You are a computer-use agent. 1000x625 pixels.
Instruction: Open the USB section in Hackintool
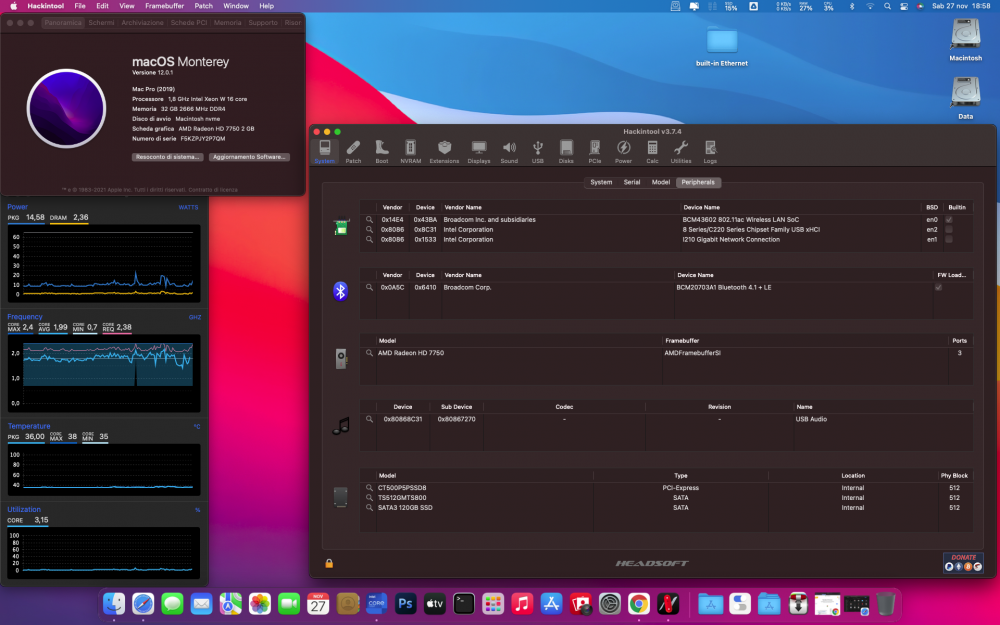click(538, 151)
